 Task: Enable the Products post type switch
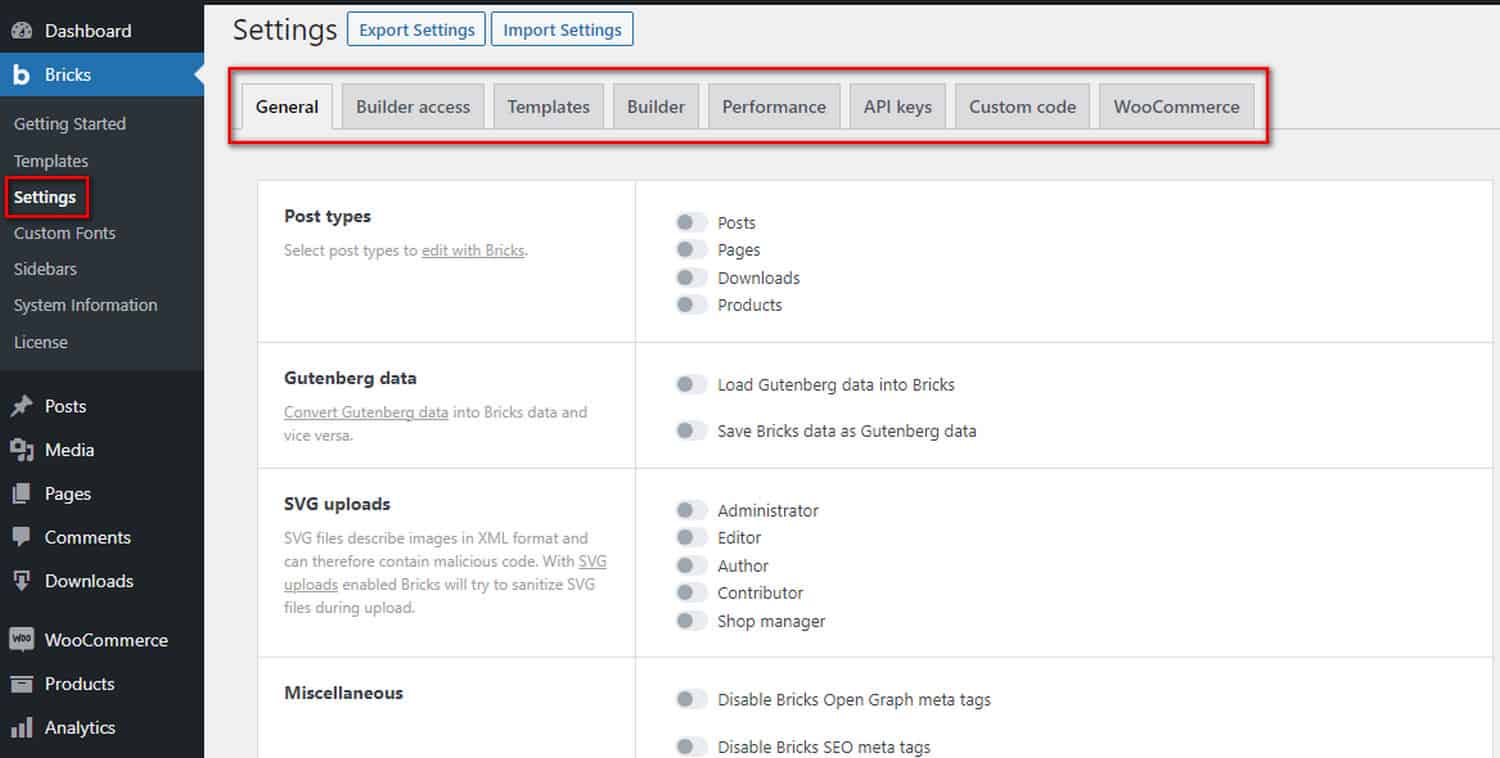click(691, 305)
